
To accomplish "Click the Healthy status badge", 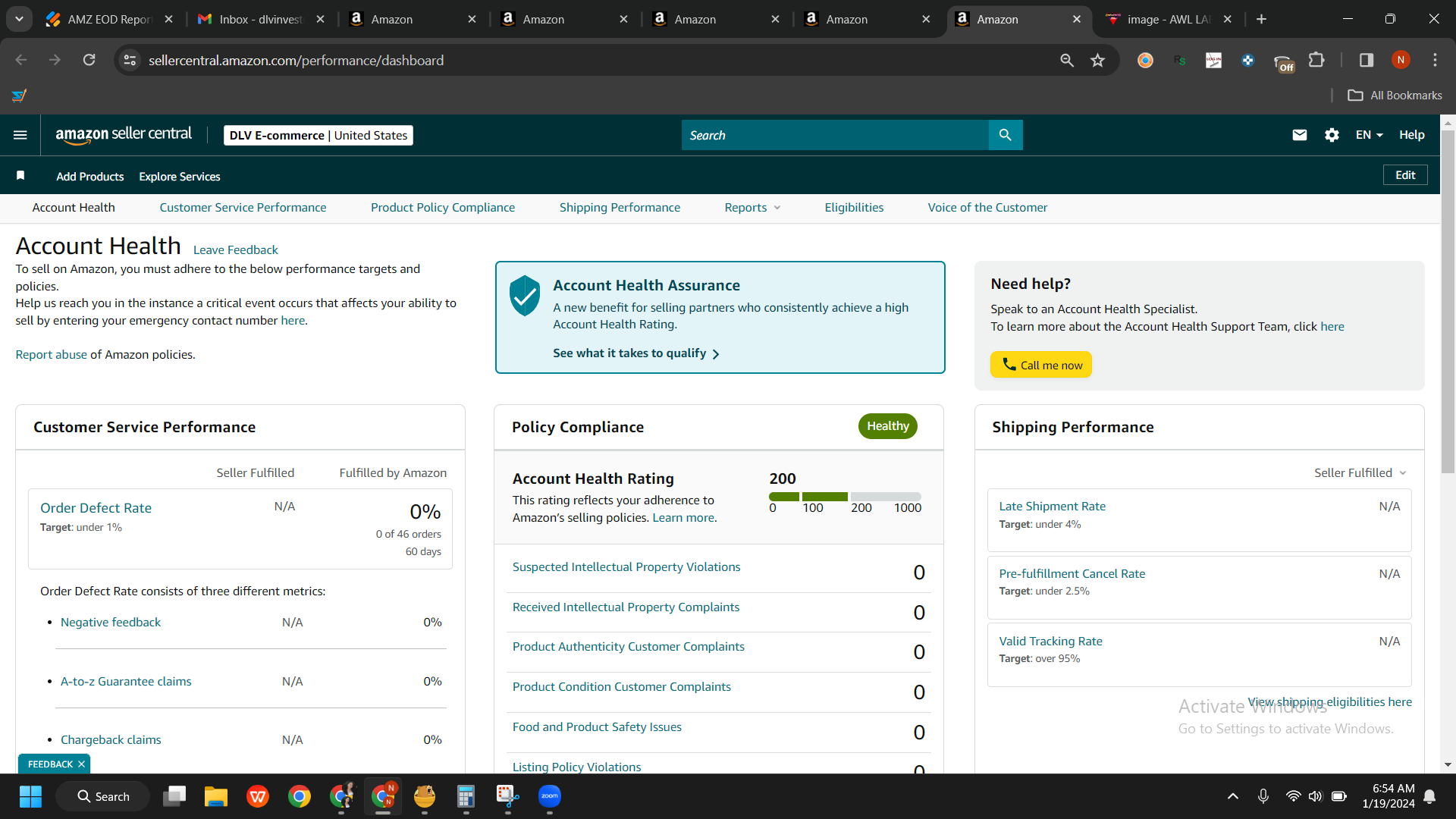I will click(x=888, y=426).
